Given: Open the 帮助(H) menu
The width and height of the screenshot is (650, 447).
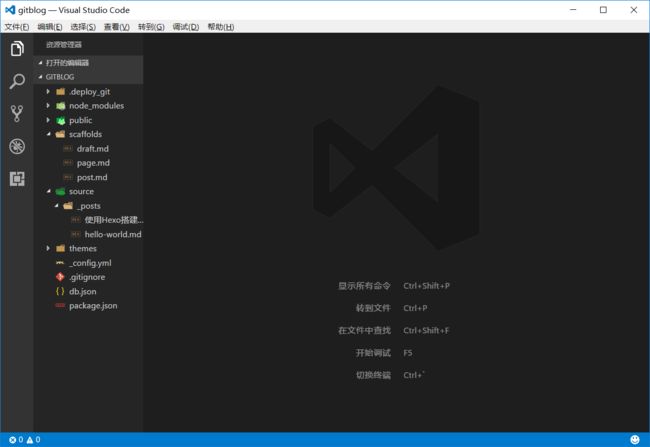Looking at the screenshot, I should click(x=221, y=27).
